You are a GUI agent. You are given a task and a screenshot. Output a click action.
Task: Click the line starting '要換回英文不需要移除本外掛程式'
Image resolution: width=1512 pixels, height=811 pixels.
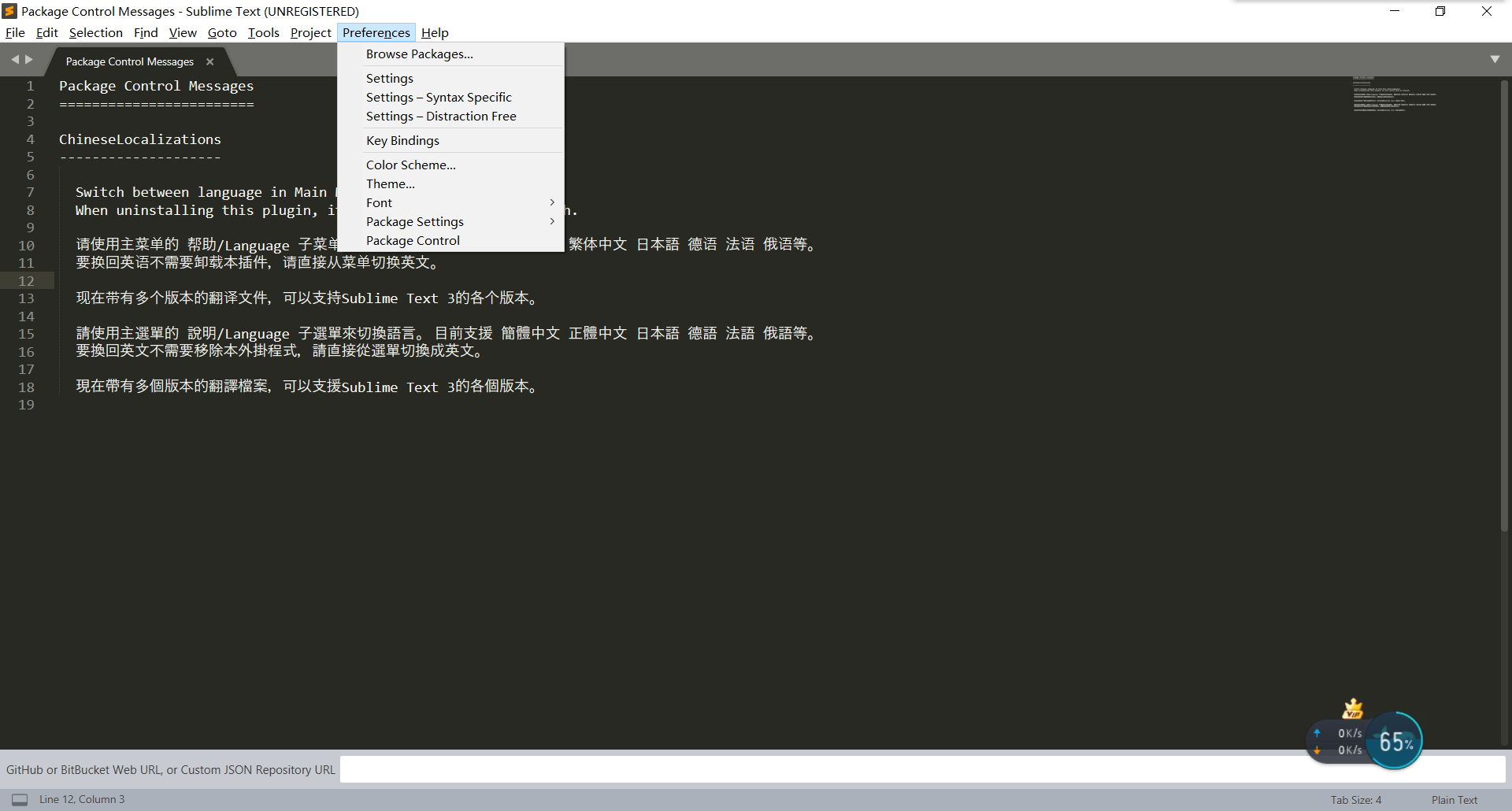(x=280, y=351)
